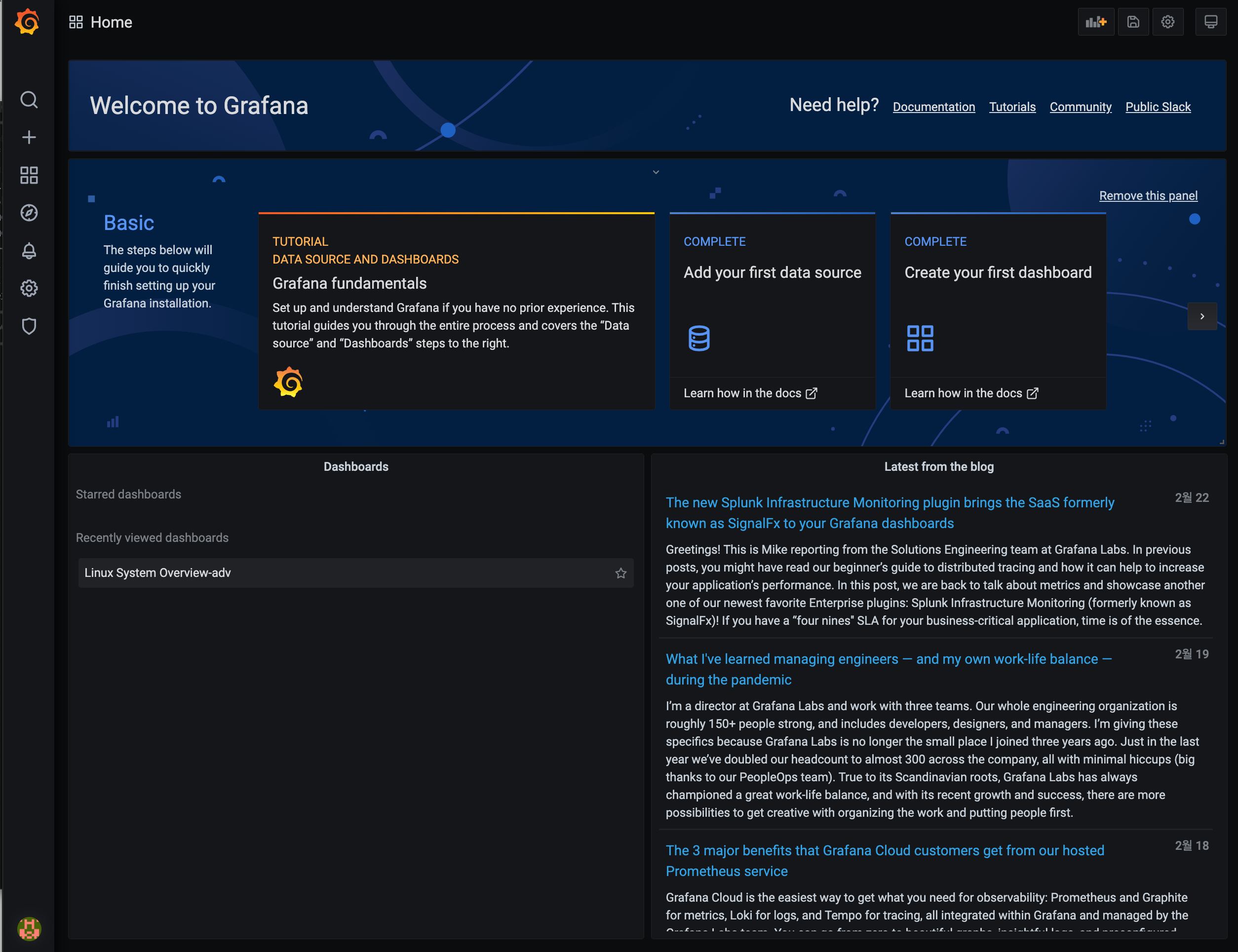Open the Public Slack link
This screenshot has width=1238, height=952.
point(1158,107)
